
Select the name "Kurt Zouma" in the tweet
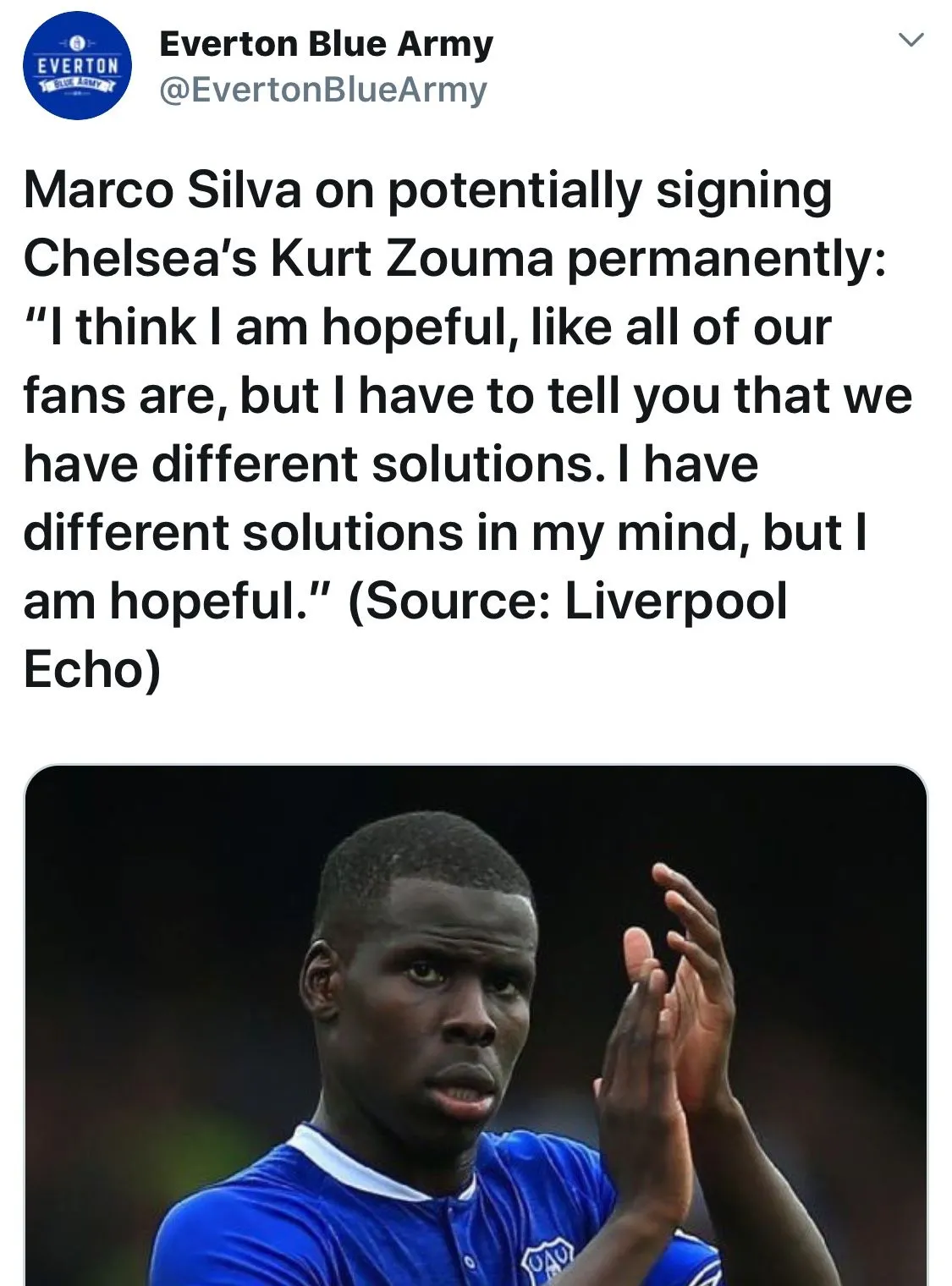411,259
